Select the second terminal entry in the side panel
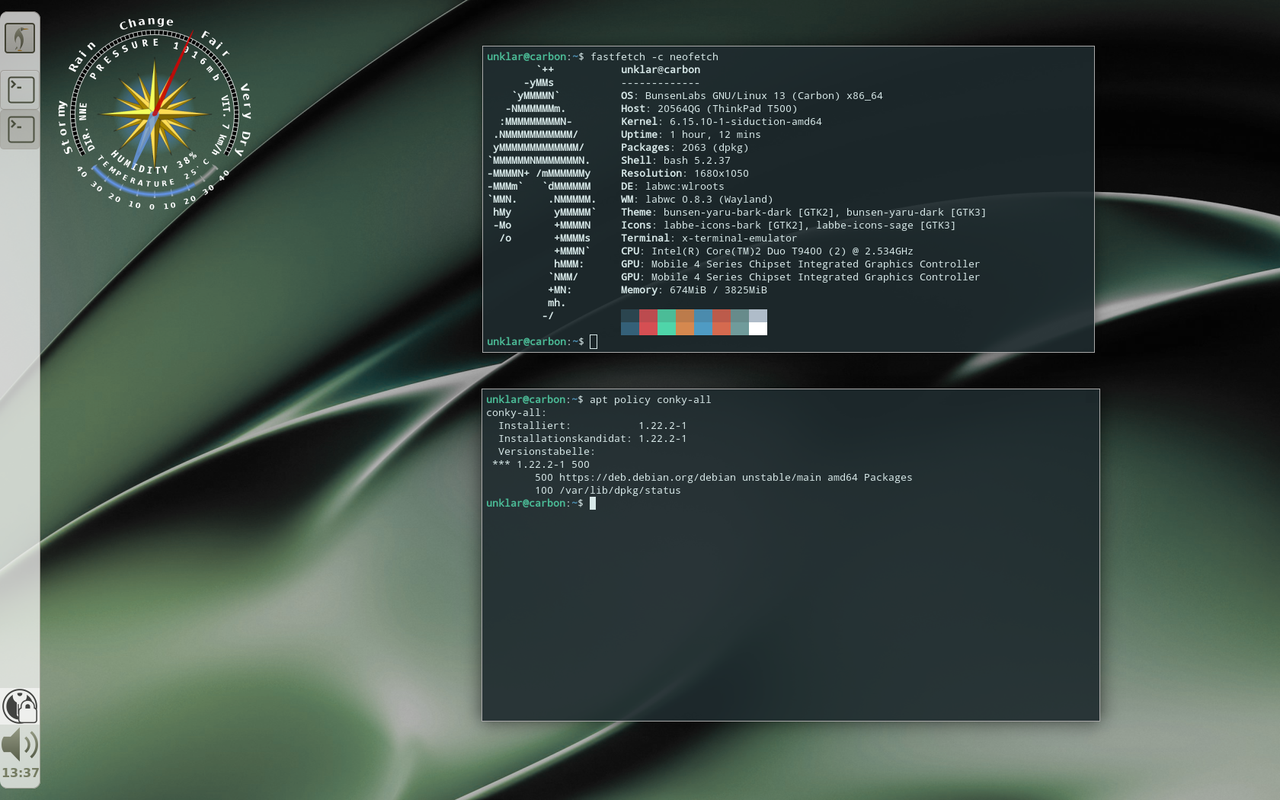1280x800 pixels. [x=20, y=129]
